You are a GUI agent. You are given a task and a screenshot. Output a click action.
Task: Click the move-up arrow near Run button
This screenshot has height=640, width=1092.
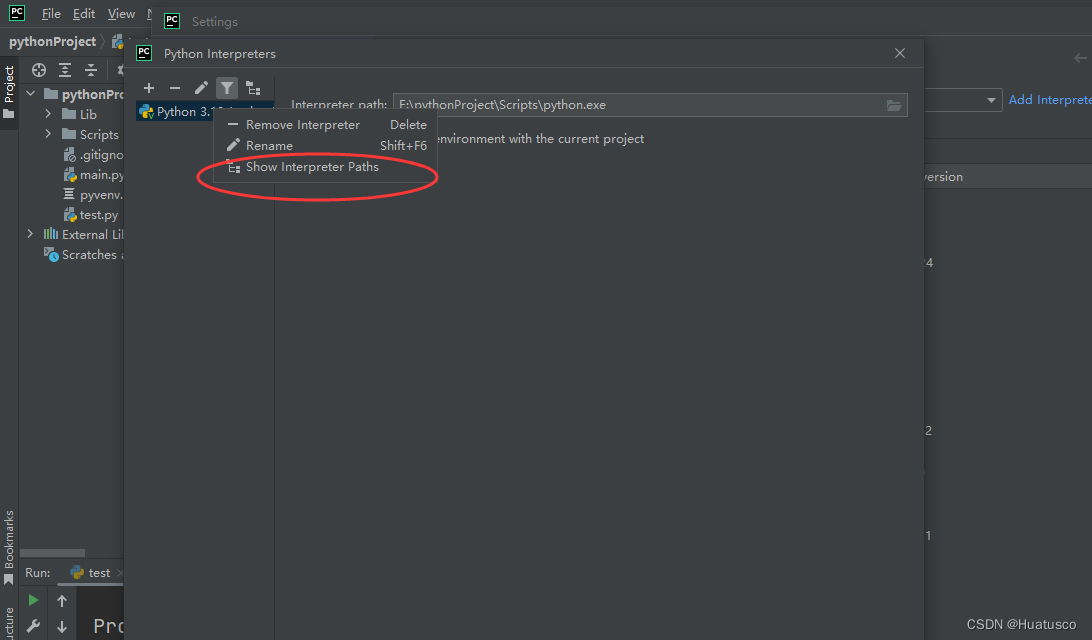(x=60, y=600)
